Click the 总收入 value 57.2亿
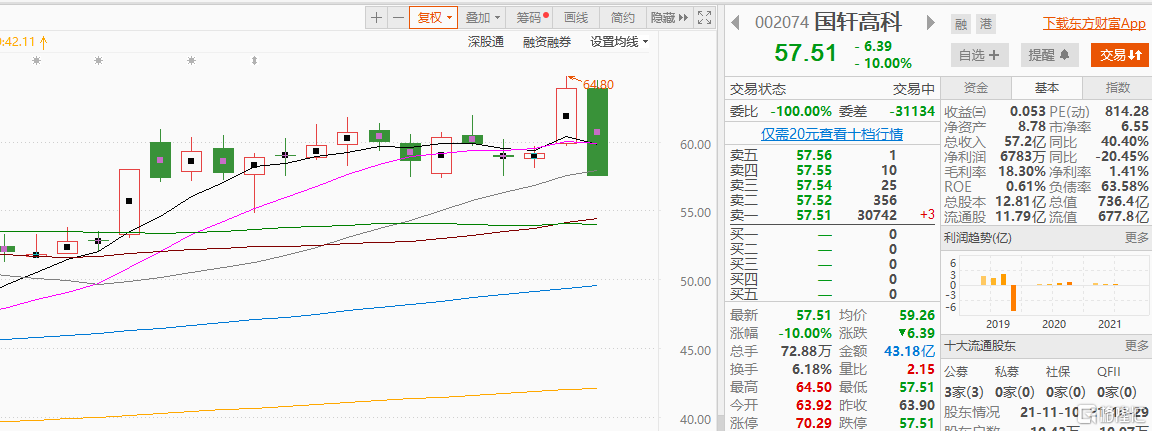This screenshot has height=431, width=1152. pos(1027,141)
